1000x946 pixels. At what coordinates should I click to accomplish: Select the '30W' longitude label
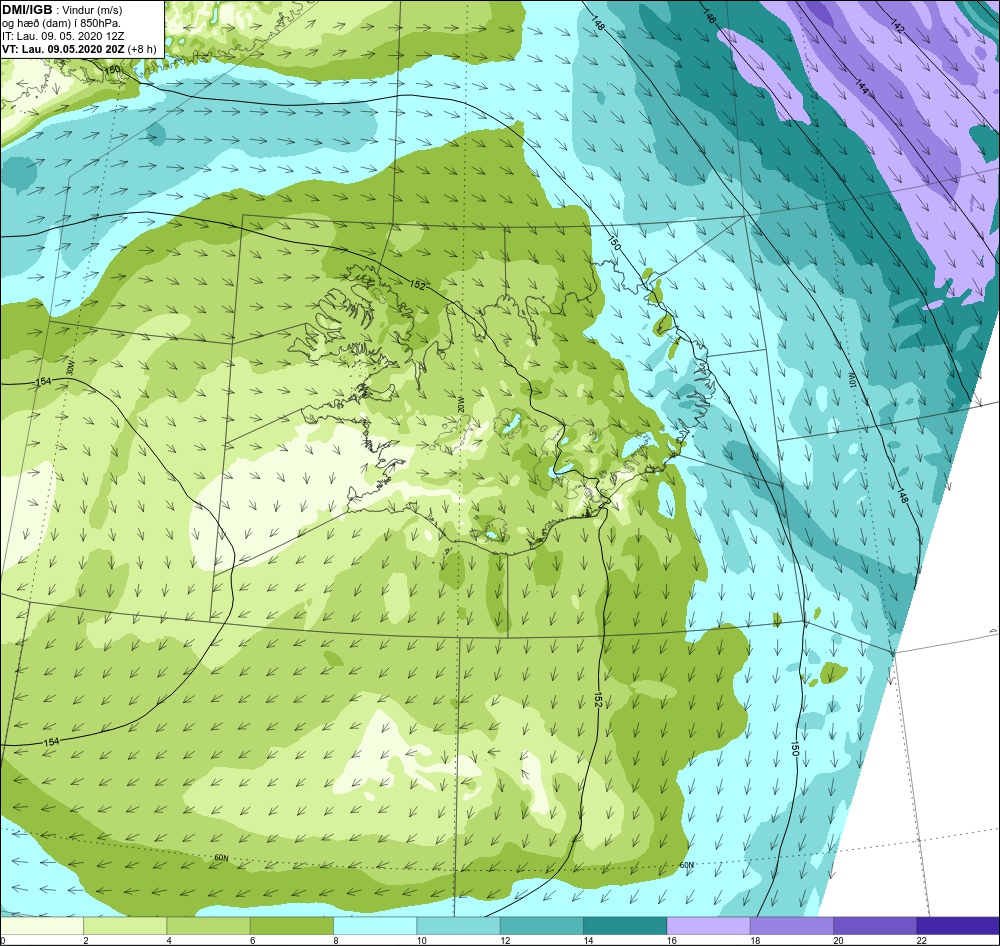(x=70, y=369)
